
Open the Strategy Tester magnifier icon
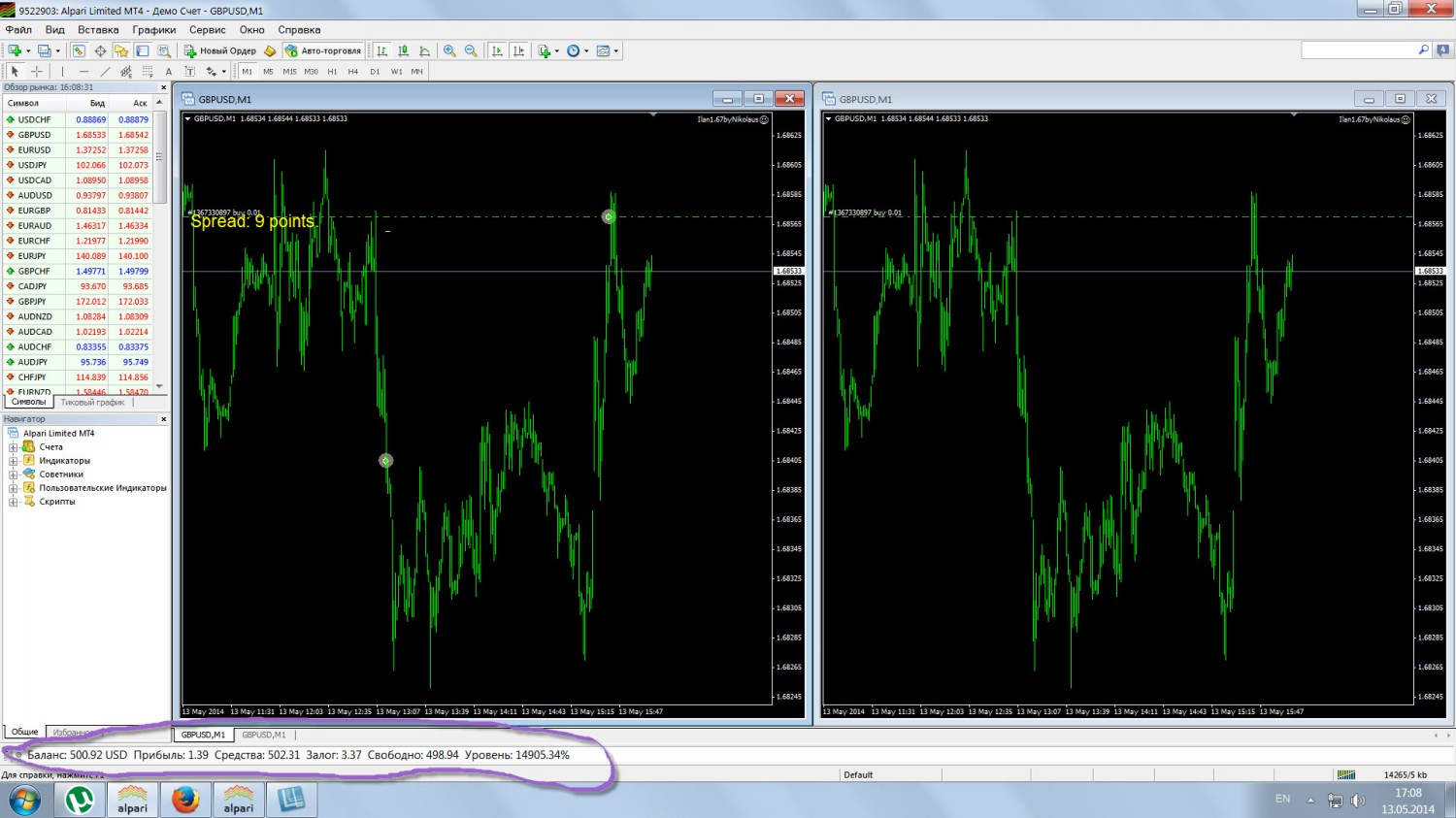point(164,50)
